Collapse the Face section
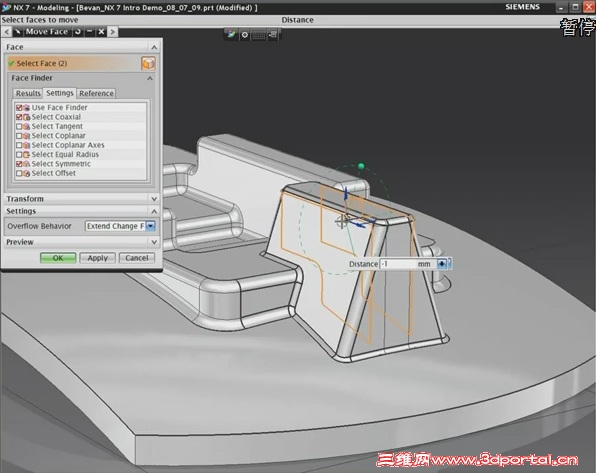The image size is (597, 473). coord(154,47)
